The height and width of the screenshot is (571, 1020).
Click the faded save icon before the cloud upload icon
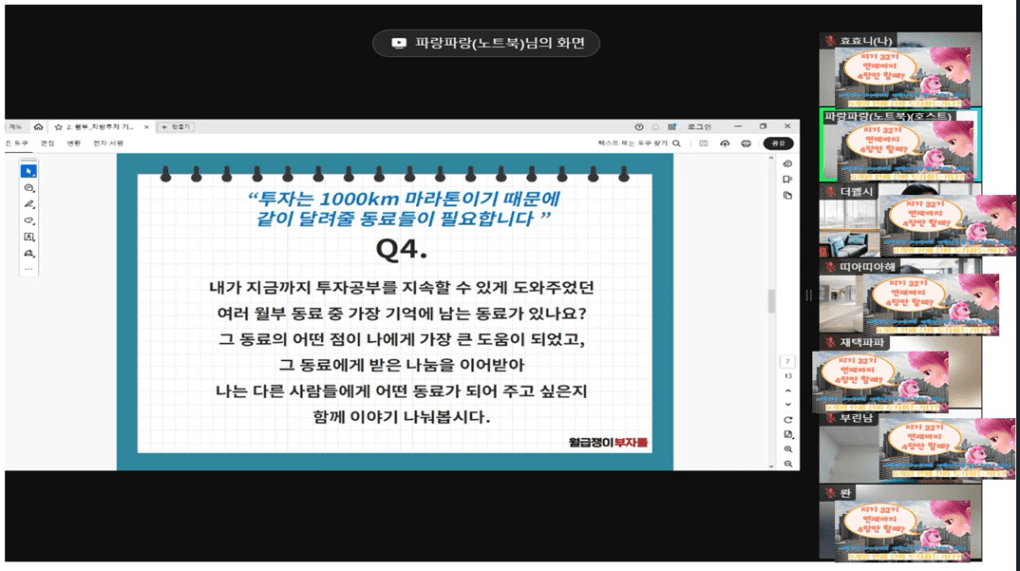click(x=703, y=143)
